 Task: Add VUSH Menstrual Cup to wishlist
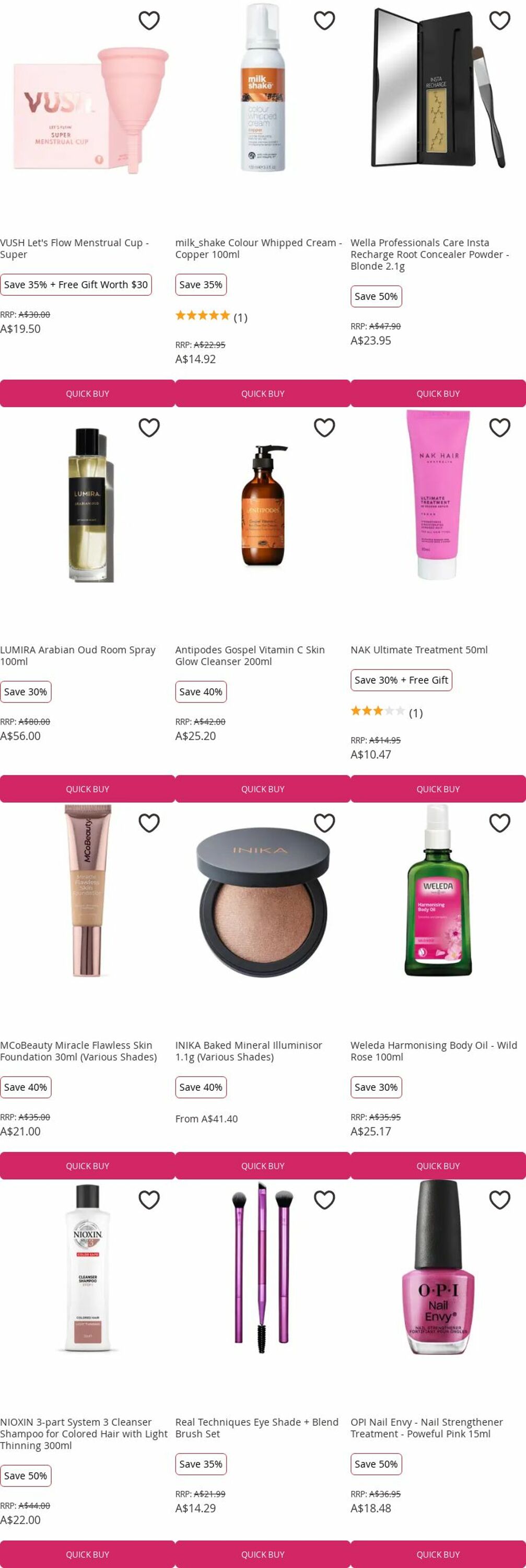(x=149, y=21)
